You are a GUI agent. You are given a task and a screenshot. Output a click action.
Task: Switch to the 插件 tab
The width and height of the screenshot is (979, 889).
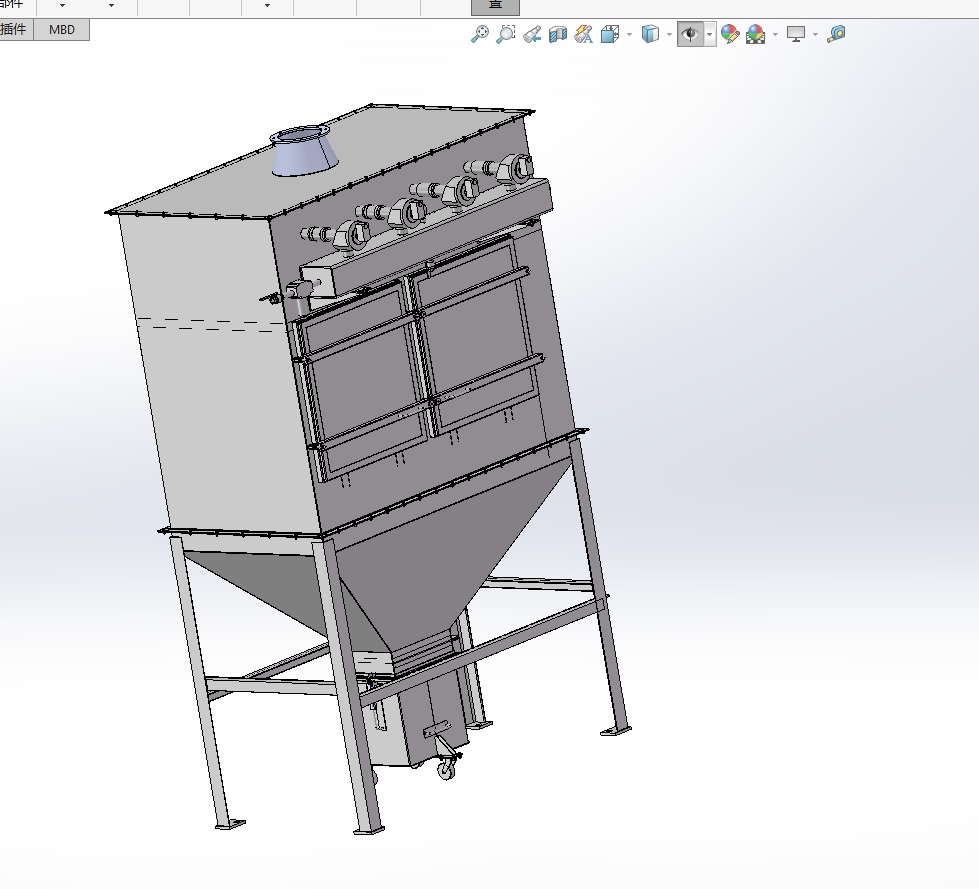(14, 29)
